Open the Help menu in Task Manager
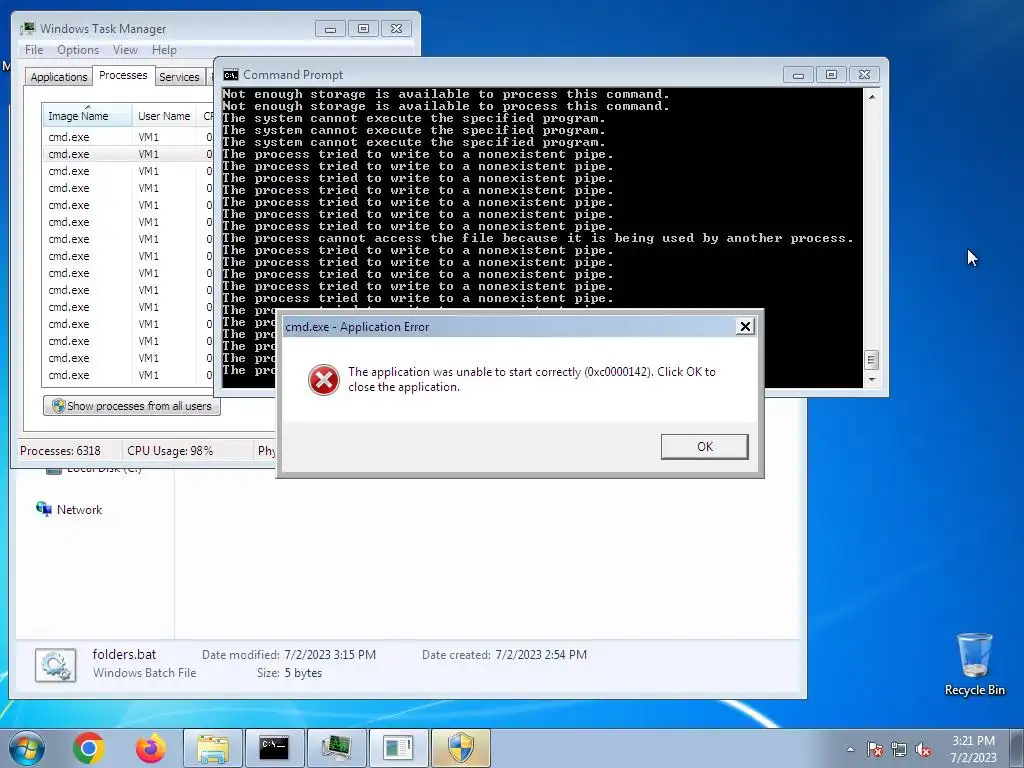The width and height of the screenshot is (1024, 768). coord(164,50)
